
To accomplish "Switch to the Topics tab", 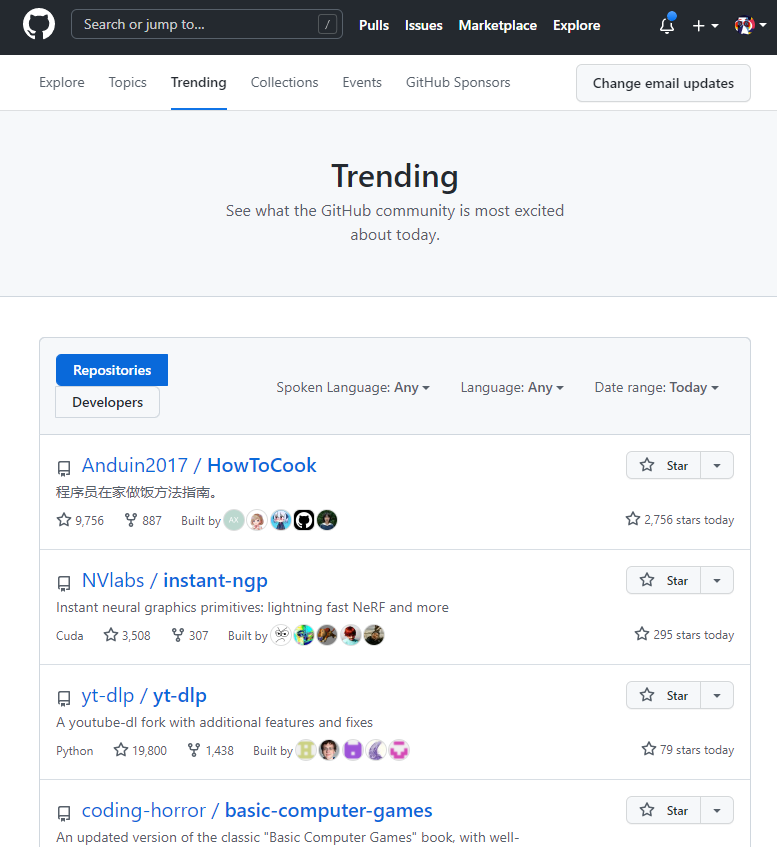I will click(128, 82).
